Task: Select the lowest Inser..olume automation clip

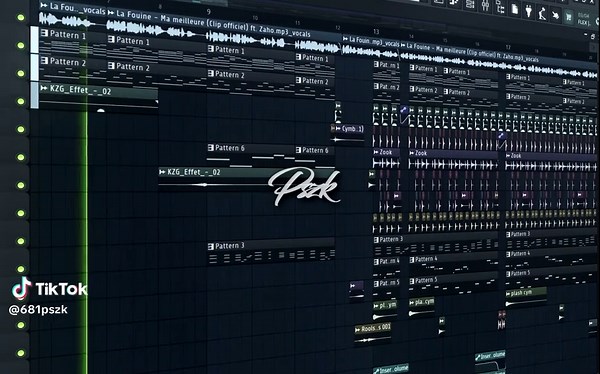Action: pos(391,369)
